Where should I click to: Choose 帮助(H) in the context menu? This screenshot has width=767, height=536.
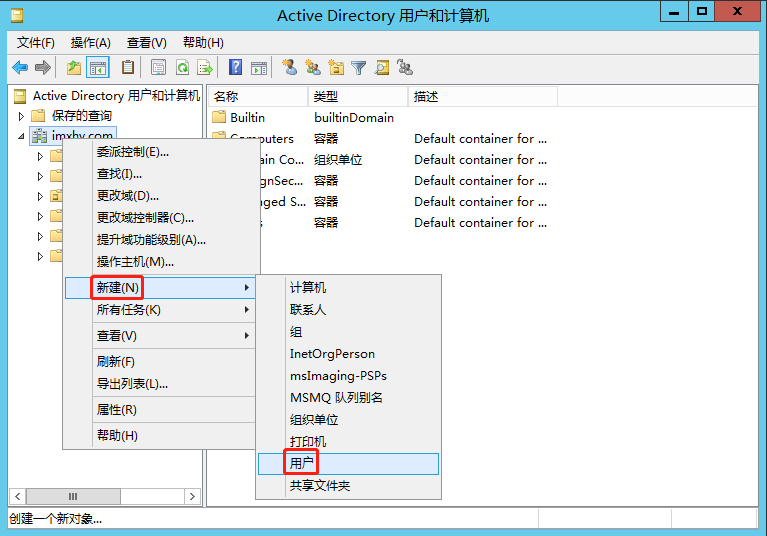pyautogui.click(x=160, y=435)
